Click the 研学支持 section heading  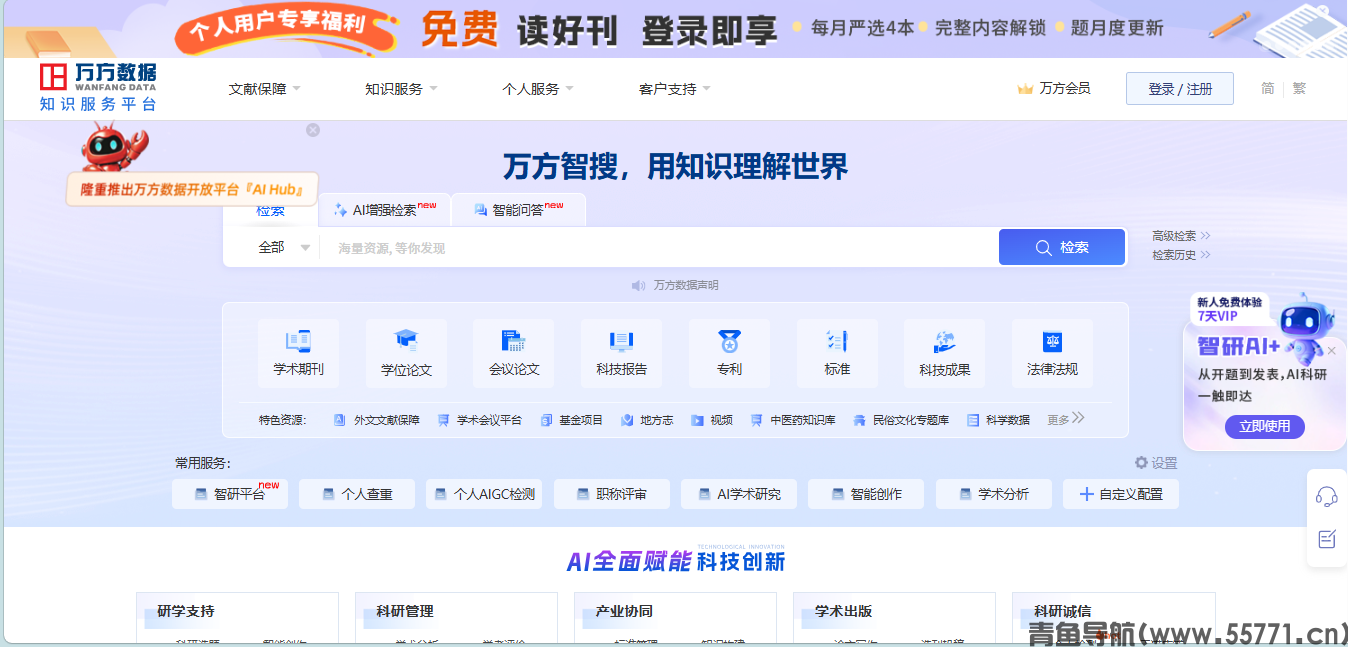tap(186, 611)
